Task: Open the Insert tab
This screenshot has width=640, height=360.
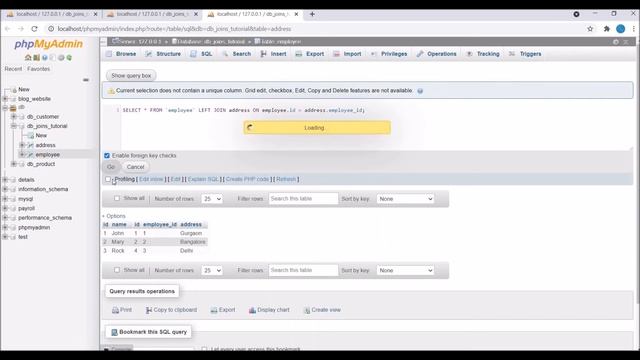Action: [x=273, y=54]
